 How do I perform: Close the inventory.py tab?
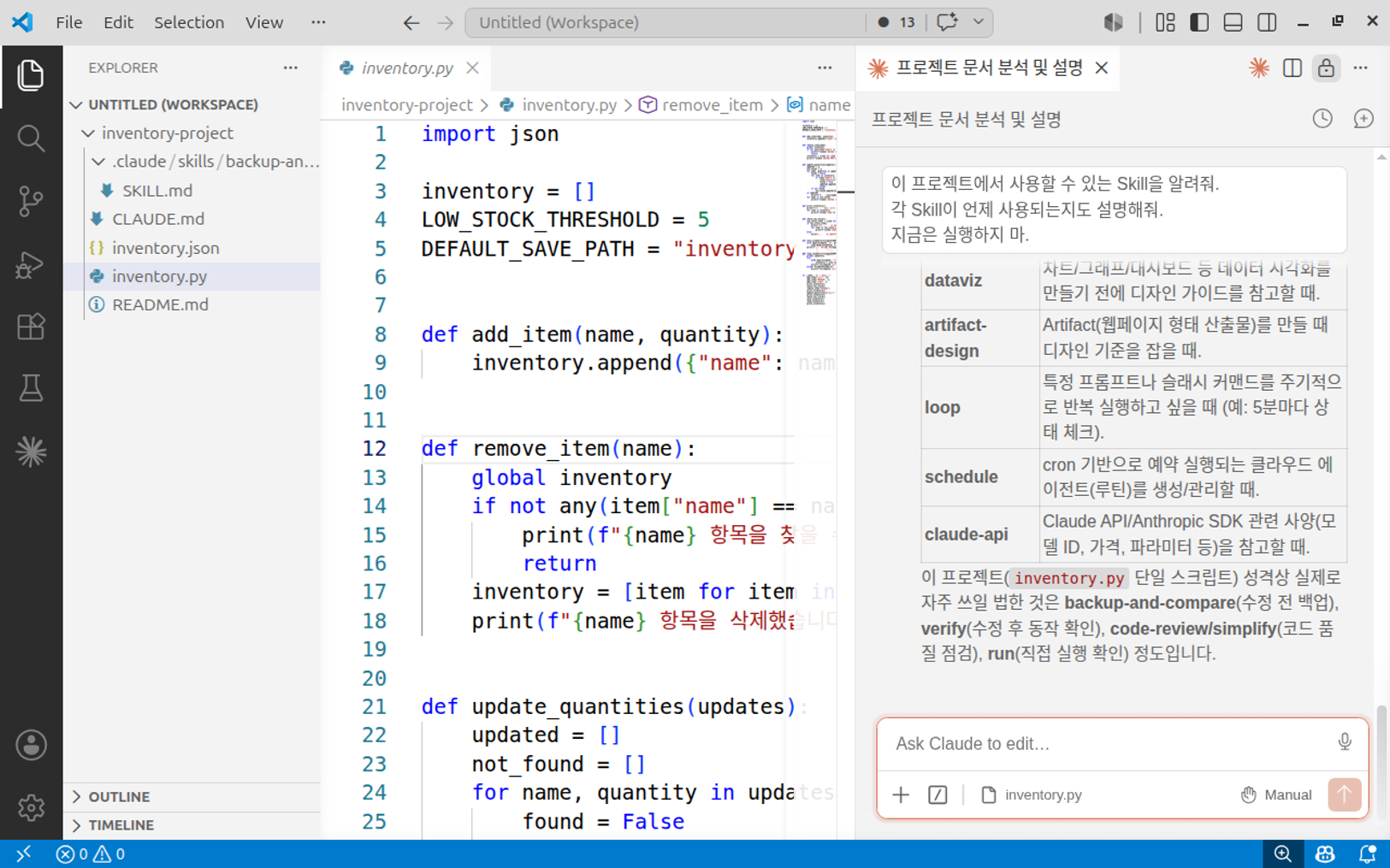pyautogui.click(x=472, y=68)
